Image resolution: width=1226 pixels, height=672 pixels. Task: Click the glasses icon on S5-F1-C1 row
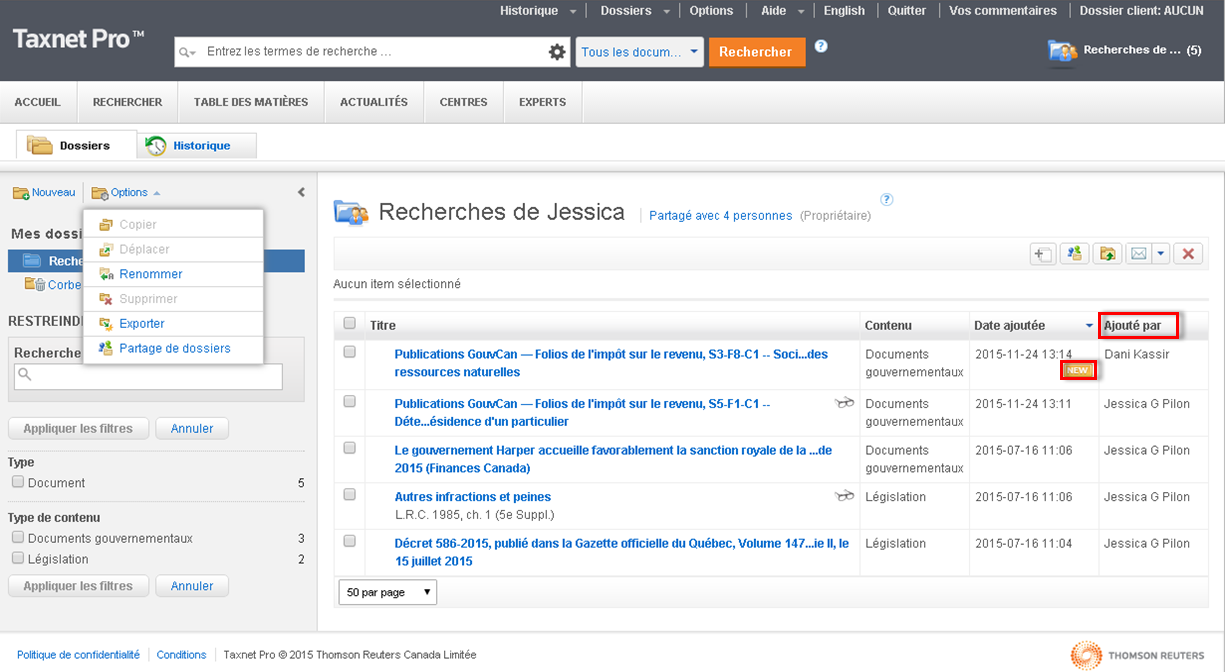click(845, 403)
